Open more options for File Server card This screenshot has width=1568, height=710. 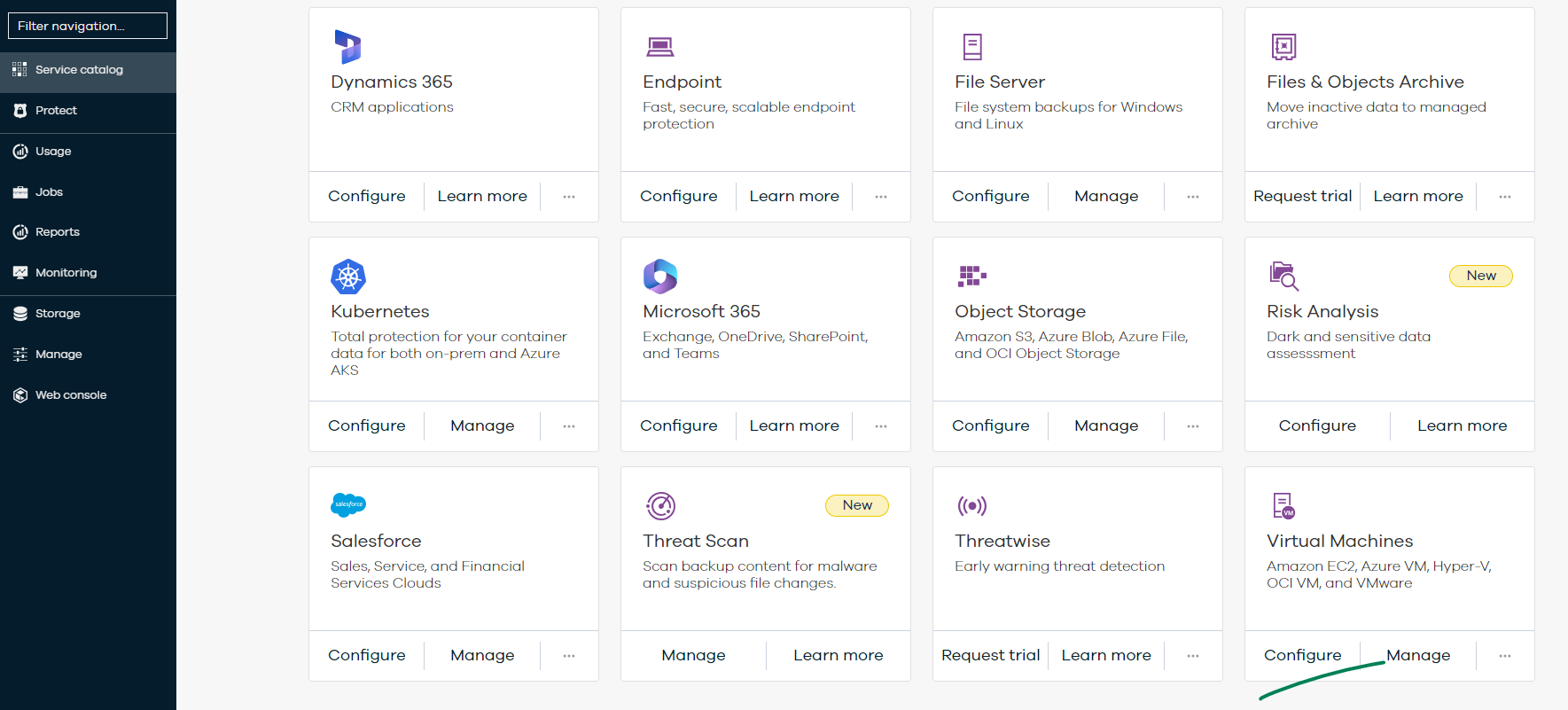coord(1193,197)
